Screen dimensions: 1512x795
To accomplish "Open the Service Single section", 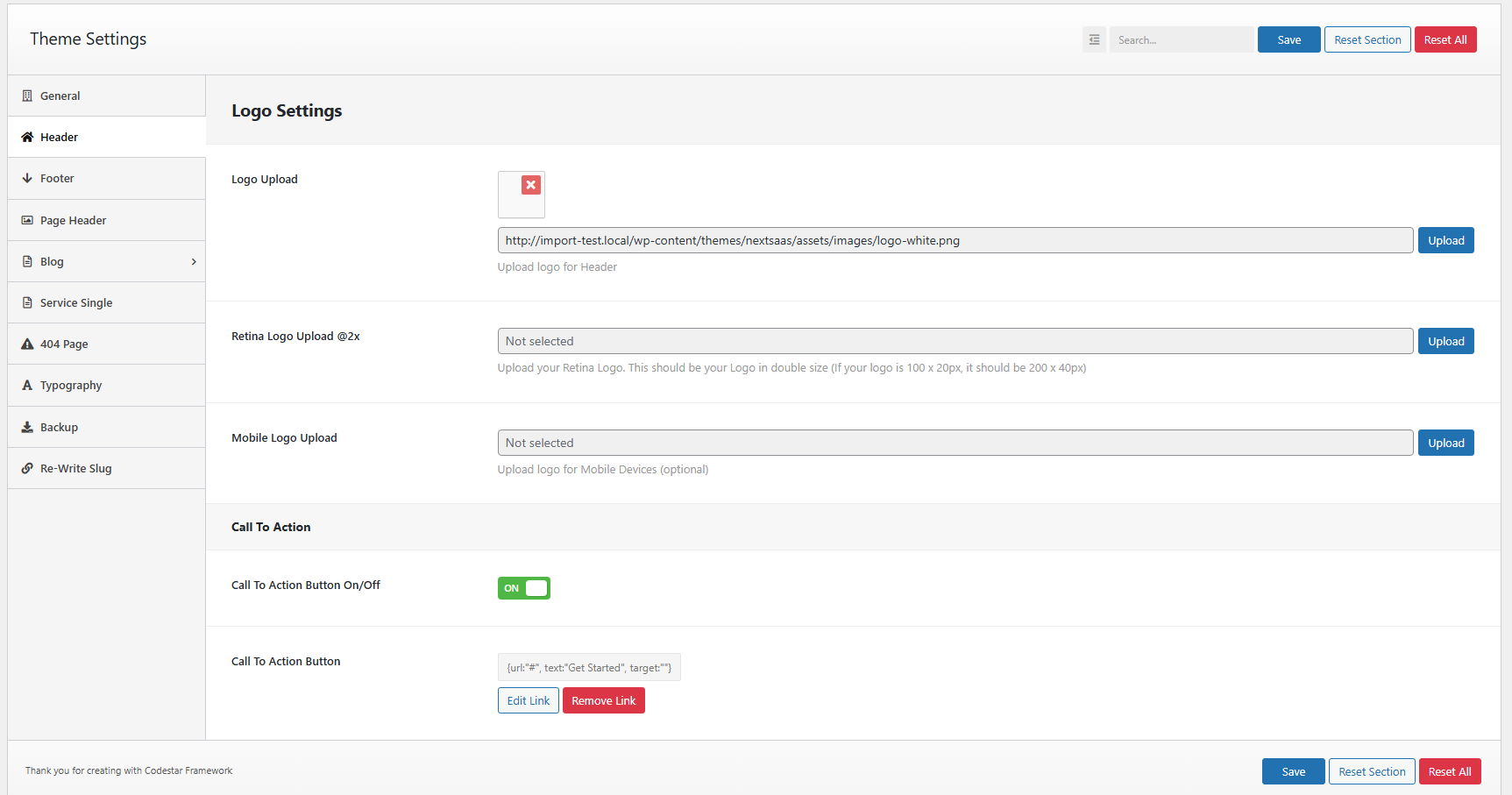I will coord(75,302).
